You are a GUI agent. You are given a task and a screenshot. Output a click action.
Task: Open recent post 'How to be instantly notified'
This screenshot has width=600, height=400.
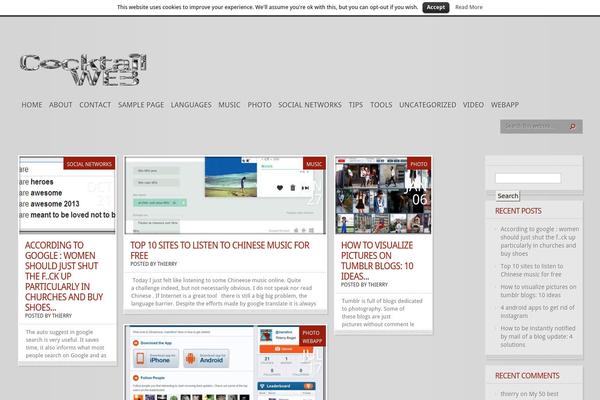pyautogui.click(x=538, y=336)
